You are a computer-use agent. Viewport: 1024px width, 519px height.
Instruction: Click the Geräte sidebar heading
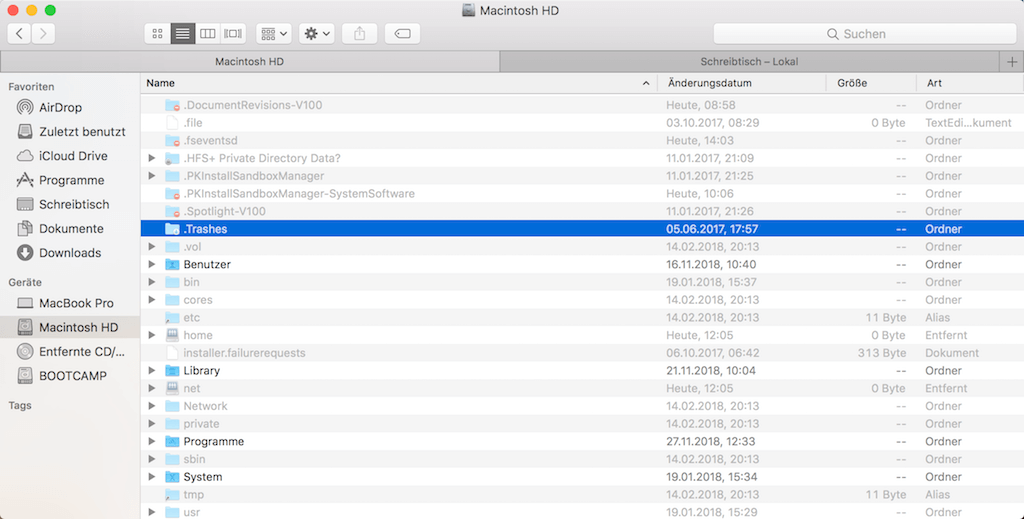pos(25,282)
